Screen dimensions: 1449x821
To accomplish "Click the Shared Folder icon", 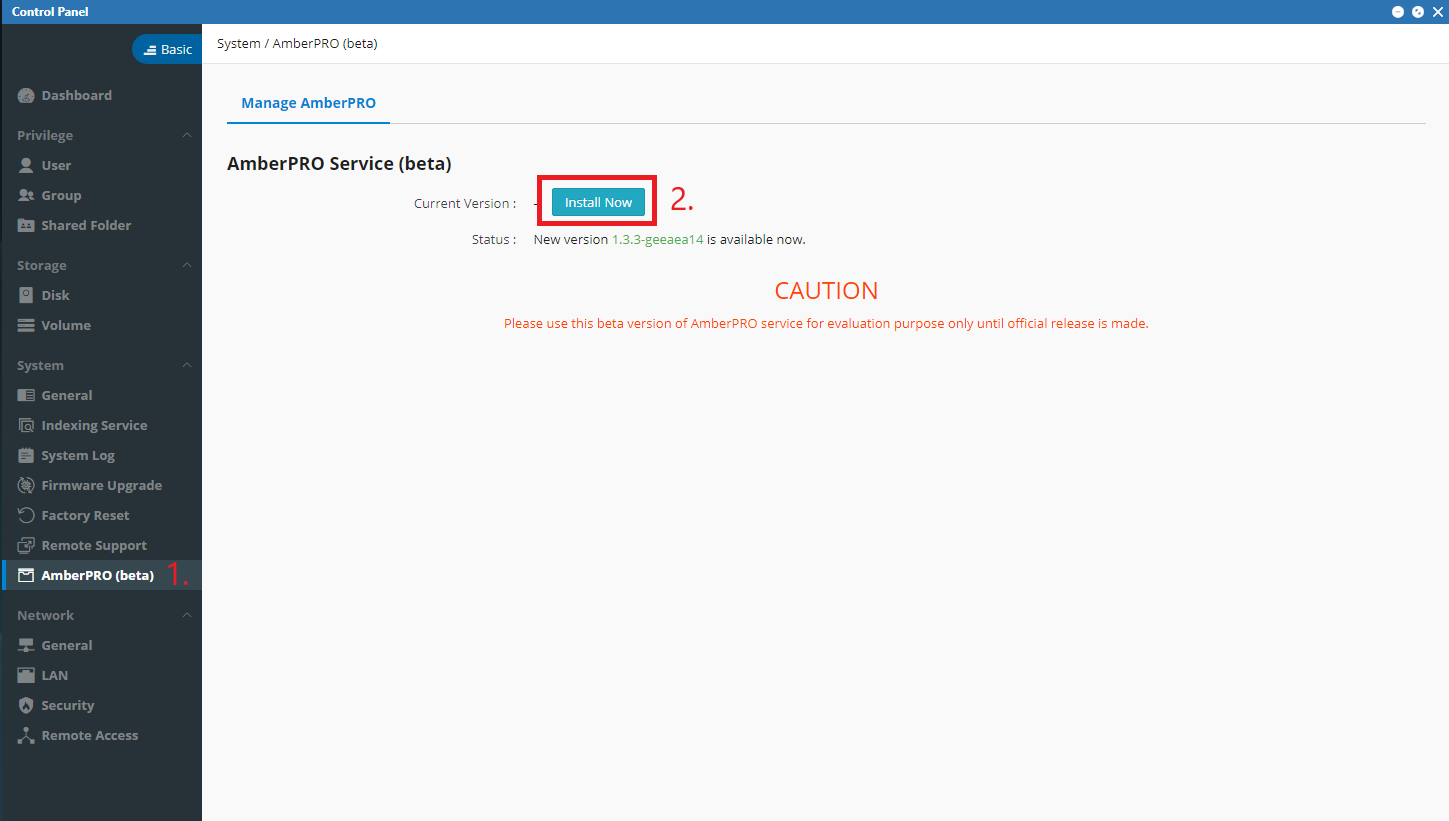I will (x=26, y=226).
